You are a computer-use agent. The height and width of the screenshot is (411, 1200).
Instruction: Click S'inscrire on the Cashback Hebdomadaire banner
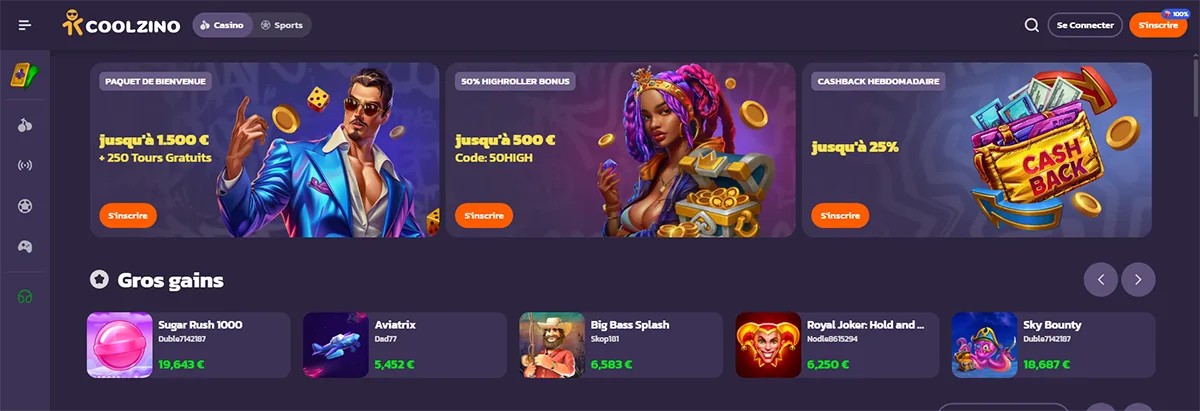point(840,215)
